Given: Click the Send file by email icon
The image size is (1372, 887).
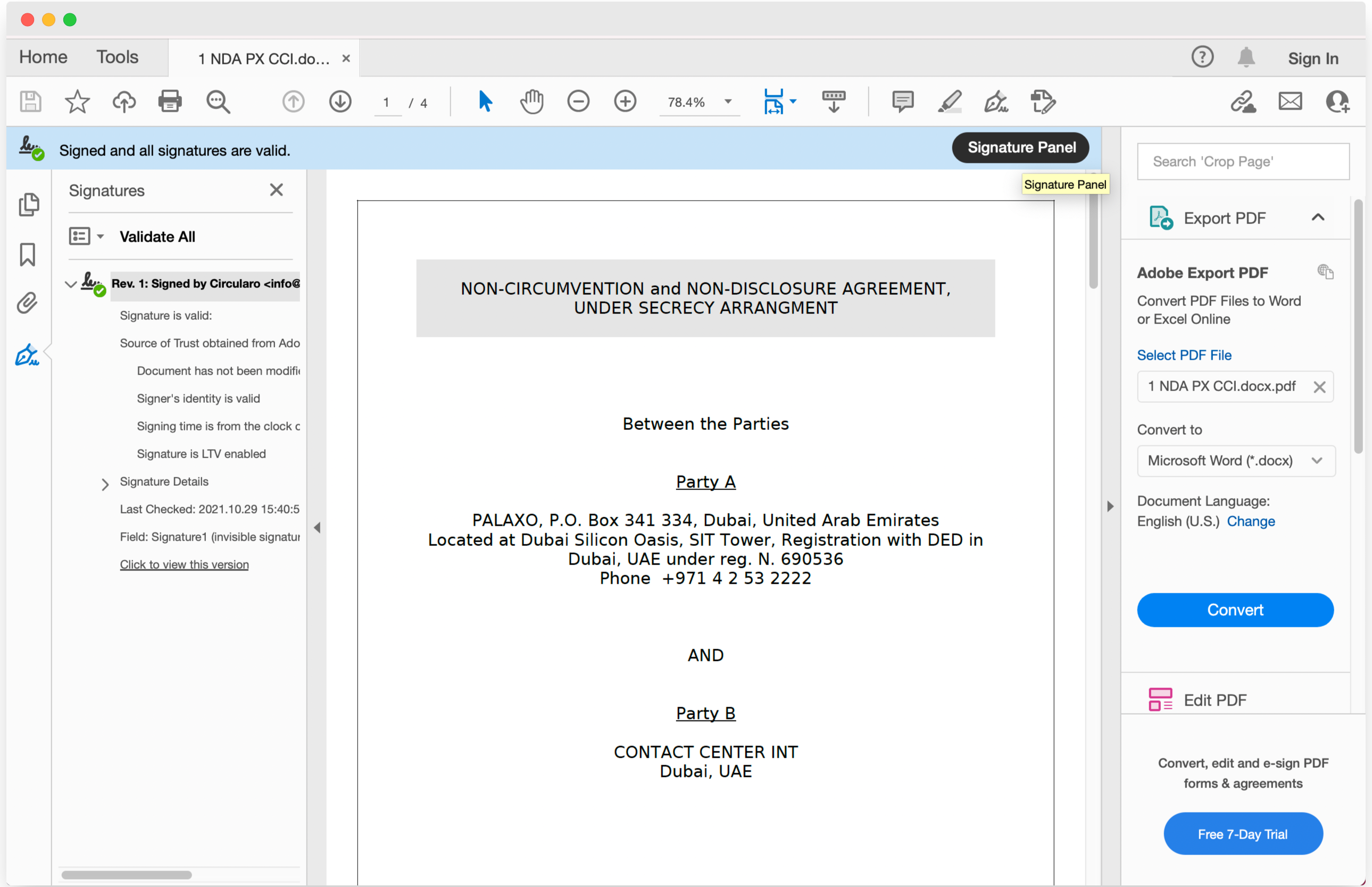Looking at the screenshot, I should pos(1290,102).
